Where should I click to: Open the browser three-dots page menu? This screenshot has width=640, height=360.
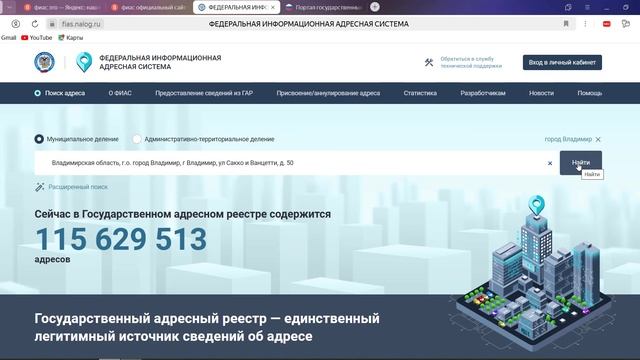pos(585,24)
